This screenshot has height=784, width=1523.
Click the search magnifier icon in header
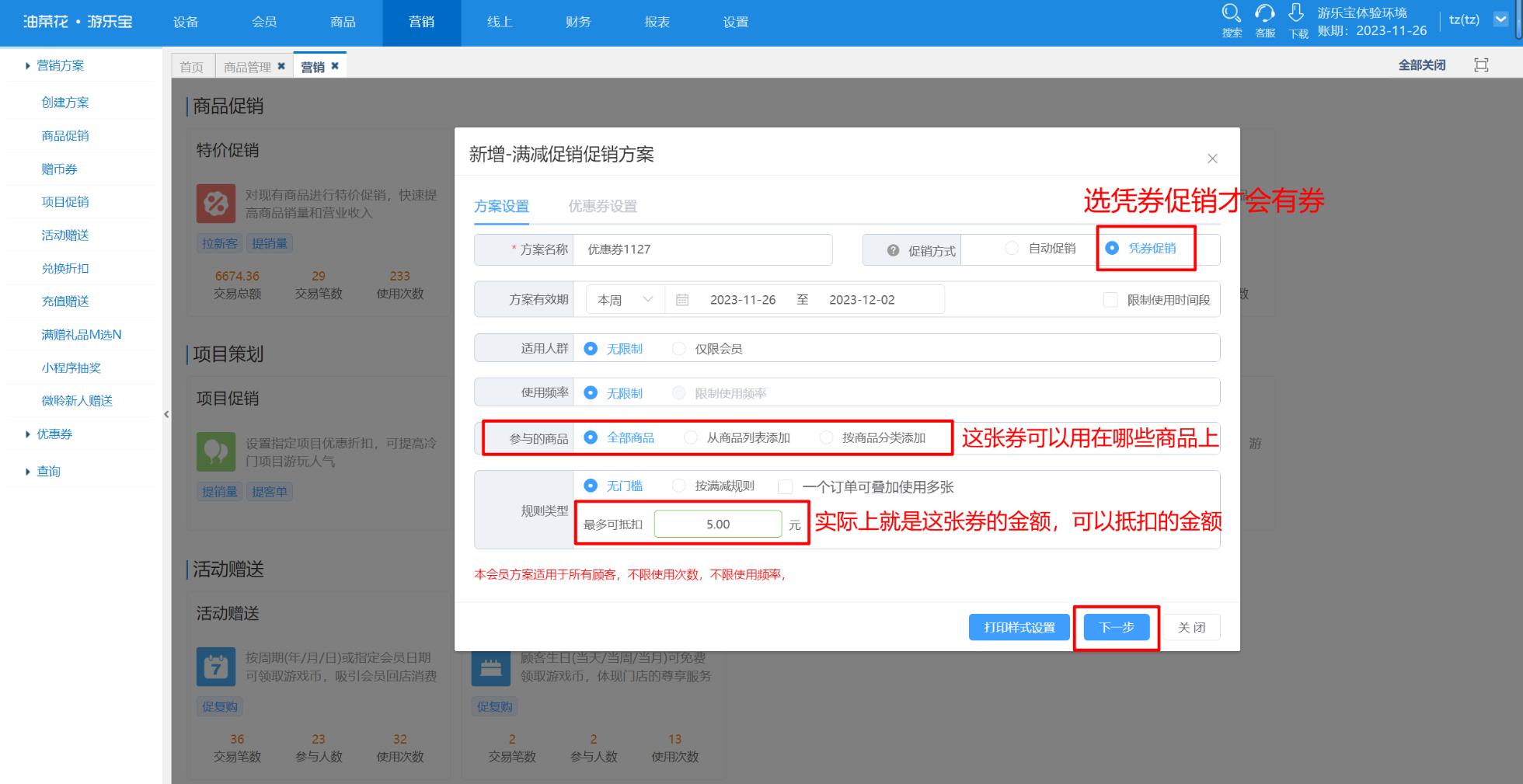1232,13
